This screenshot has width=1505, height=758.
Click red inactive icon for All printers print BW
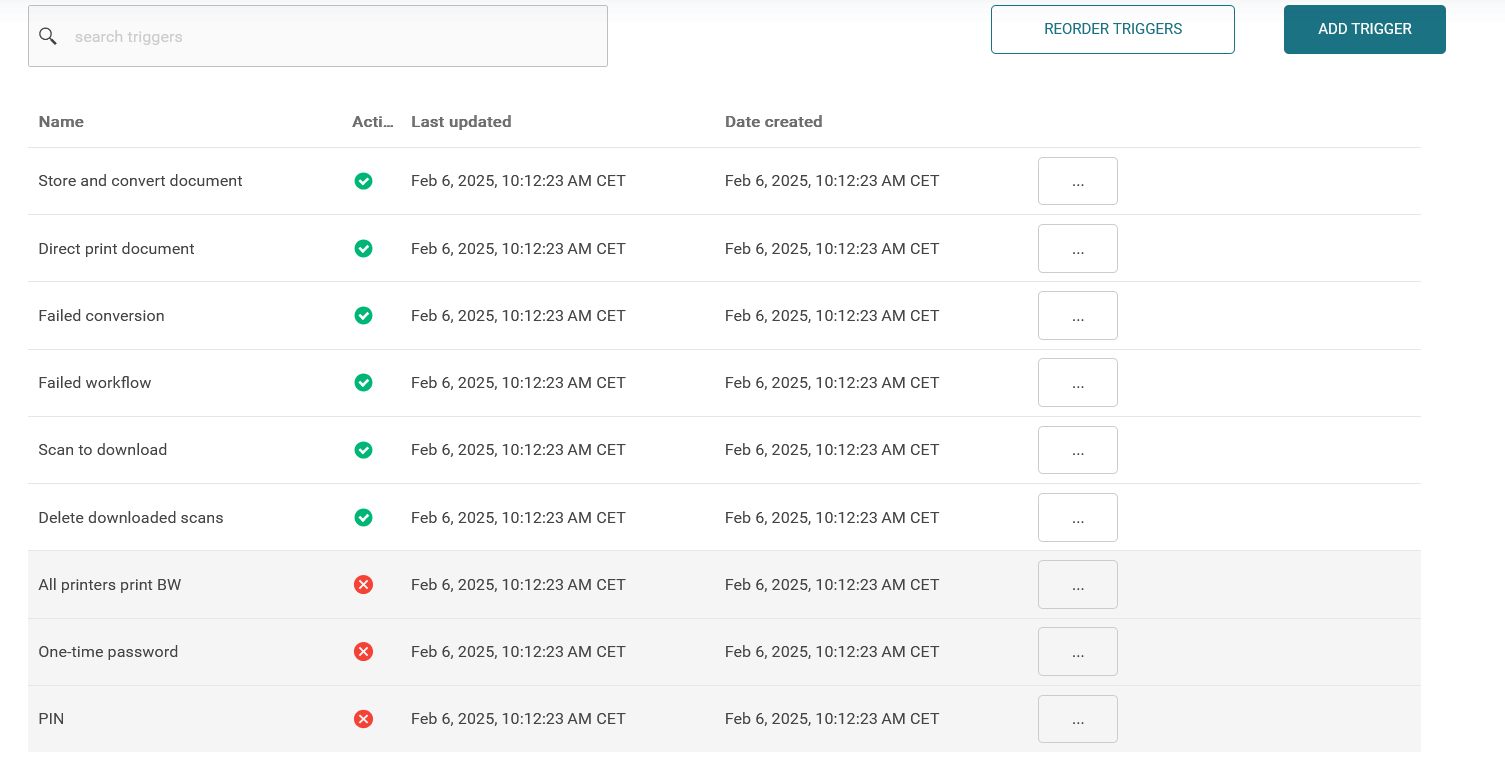click(x=363, y=584)
